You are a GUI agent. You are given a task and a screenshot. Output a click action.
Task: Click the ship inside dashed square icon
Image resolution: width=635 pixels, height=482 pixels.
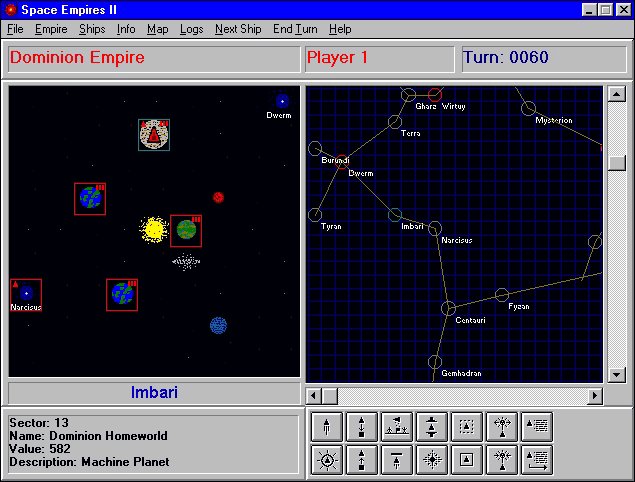pyautogui.click(x=466, y=427)
